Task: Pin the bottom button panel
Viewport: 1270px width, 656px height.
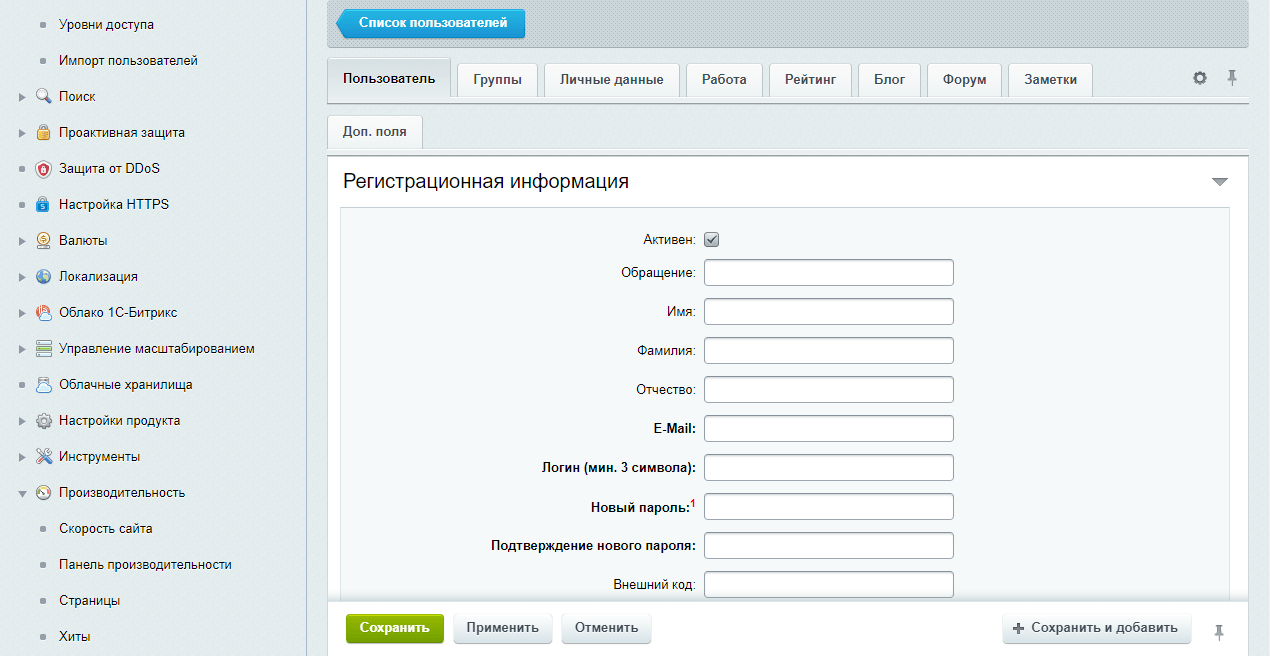Action: [1218, 632]
